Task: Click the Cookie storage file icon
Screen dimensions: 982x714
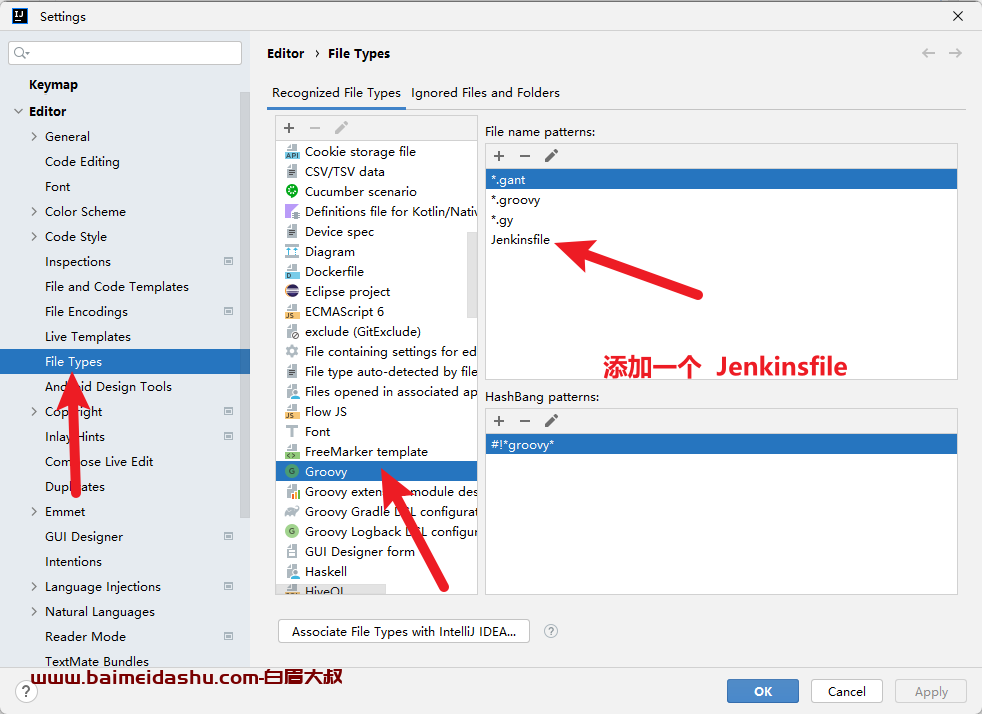Action: [292, 152]
